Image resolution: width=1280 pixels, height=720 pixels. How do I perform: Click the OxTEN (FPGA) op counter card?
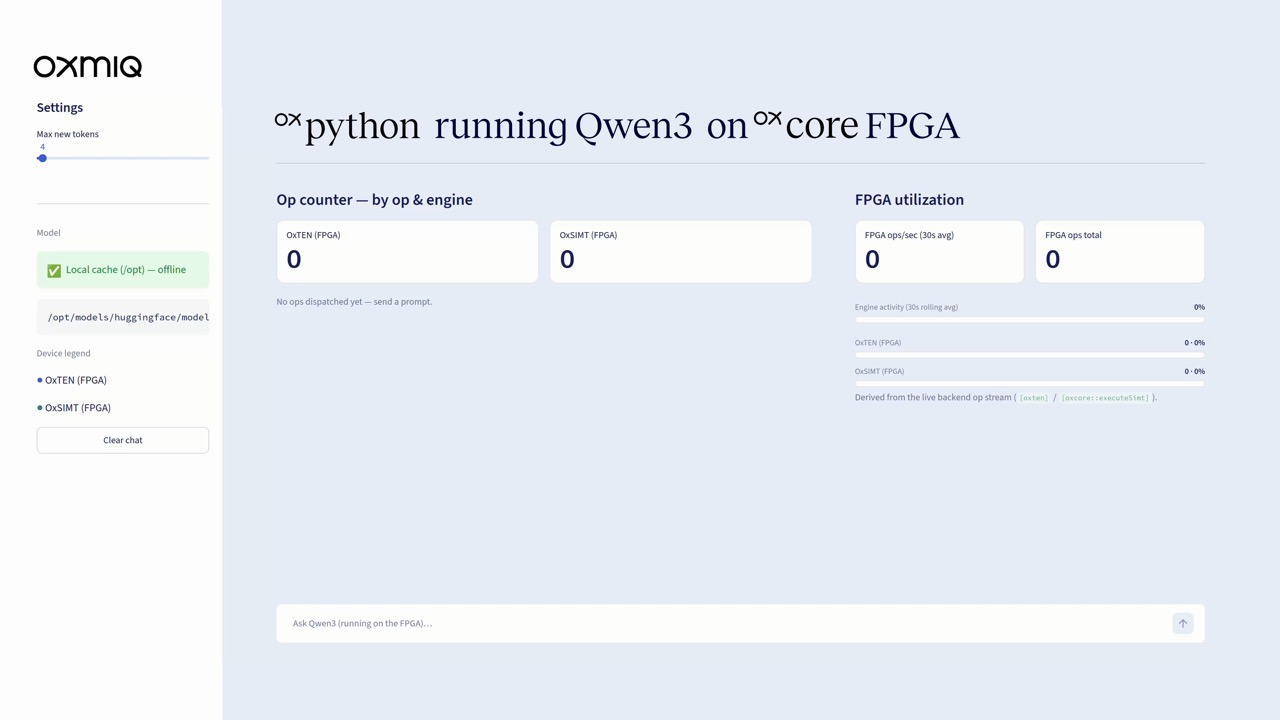click(x=407, y=252)
